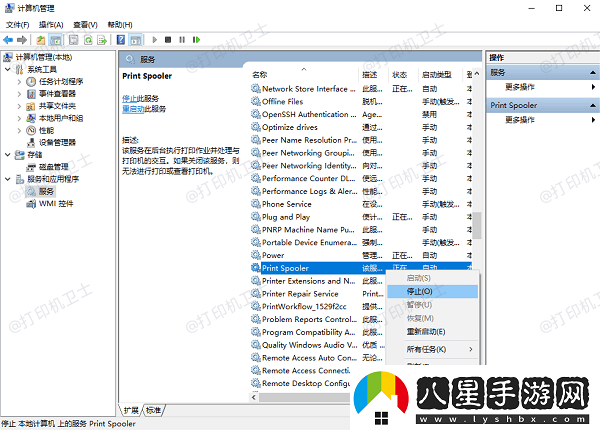
Task: Select WMI 控件 tree node
Action: tap(56, 204)
